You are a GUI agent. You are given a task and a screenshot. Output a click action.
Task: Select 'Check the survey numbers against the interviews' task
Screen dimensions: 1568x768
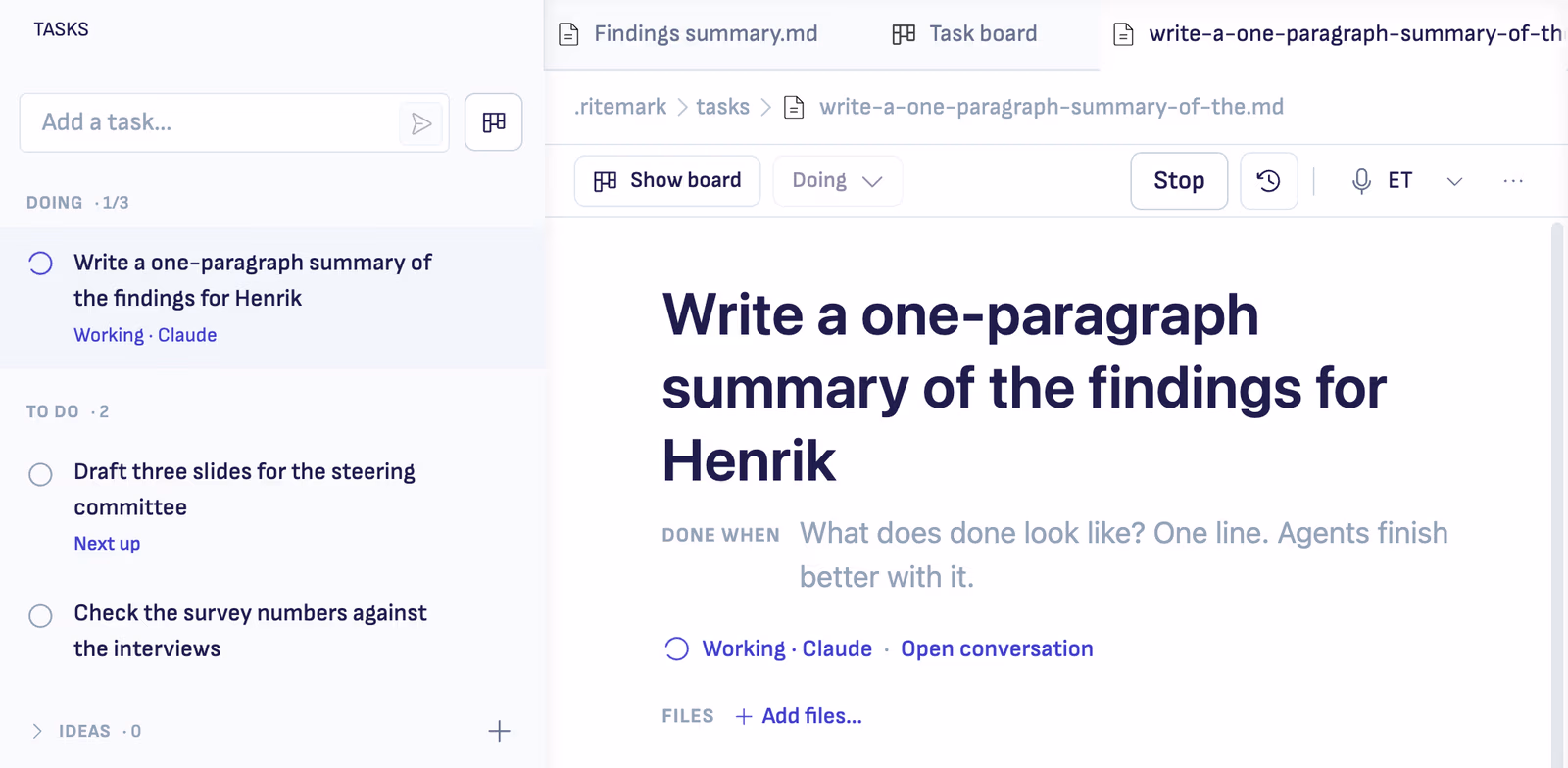(272, 631)
